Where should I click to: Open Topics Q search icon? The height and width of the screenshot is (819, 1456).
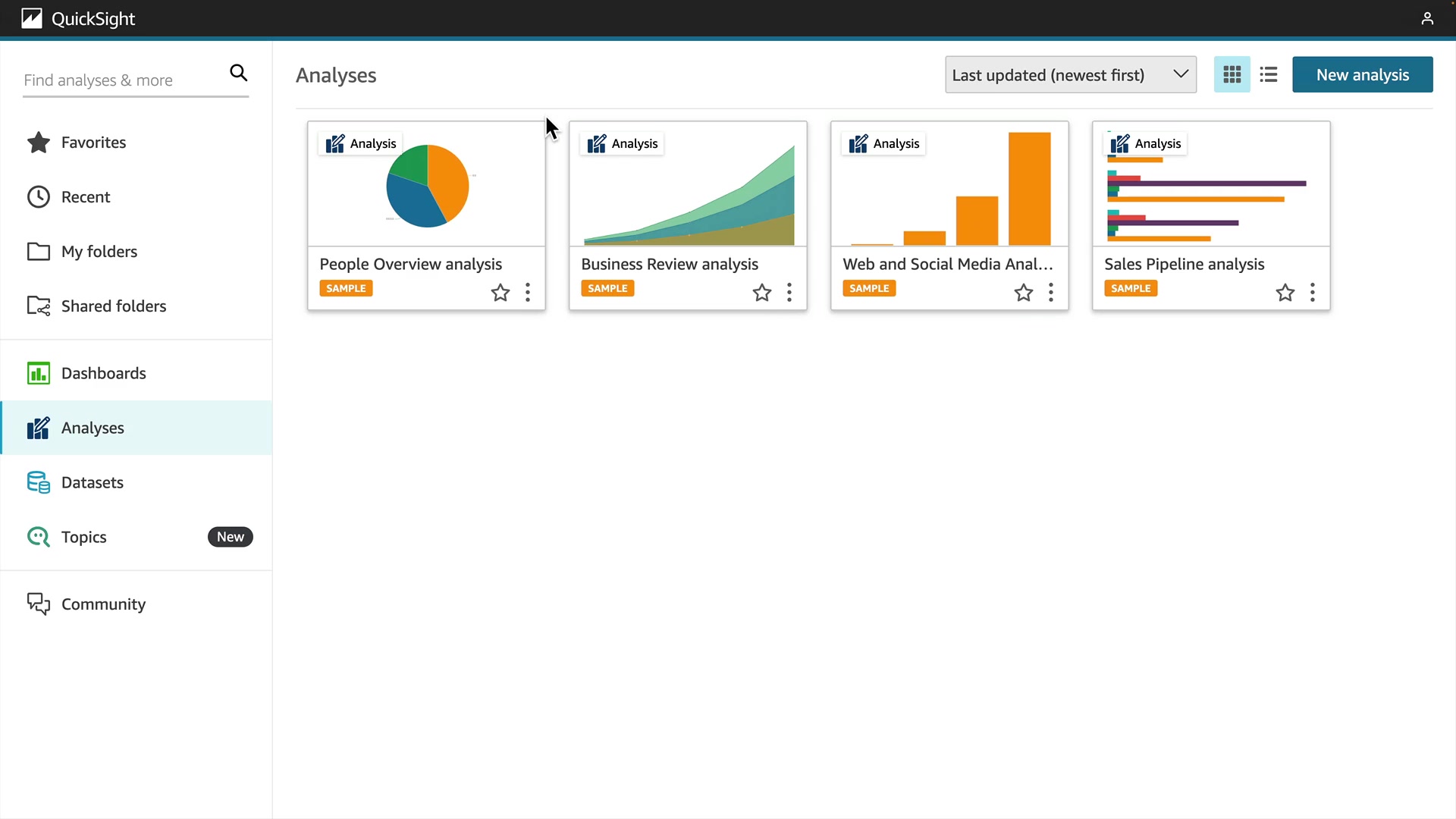pos(38,537)
